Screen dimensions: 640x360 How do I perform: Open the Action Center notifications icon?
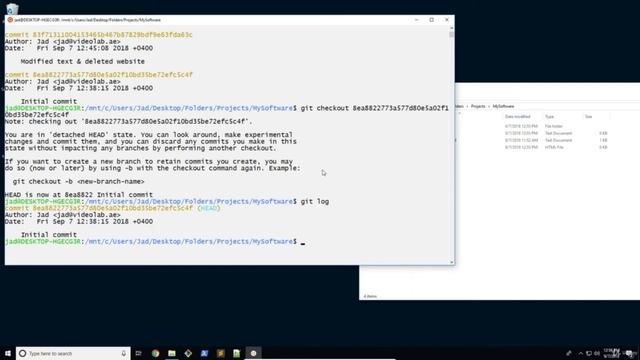[629, 353]
